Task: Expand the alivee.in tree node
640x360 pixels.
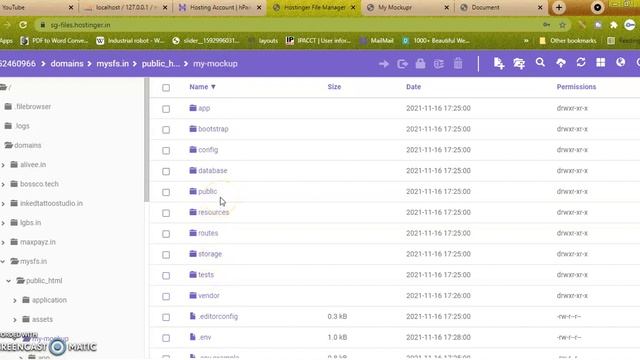Action: pos(3,165)
